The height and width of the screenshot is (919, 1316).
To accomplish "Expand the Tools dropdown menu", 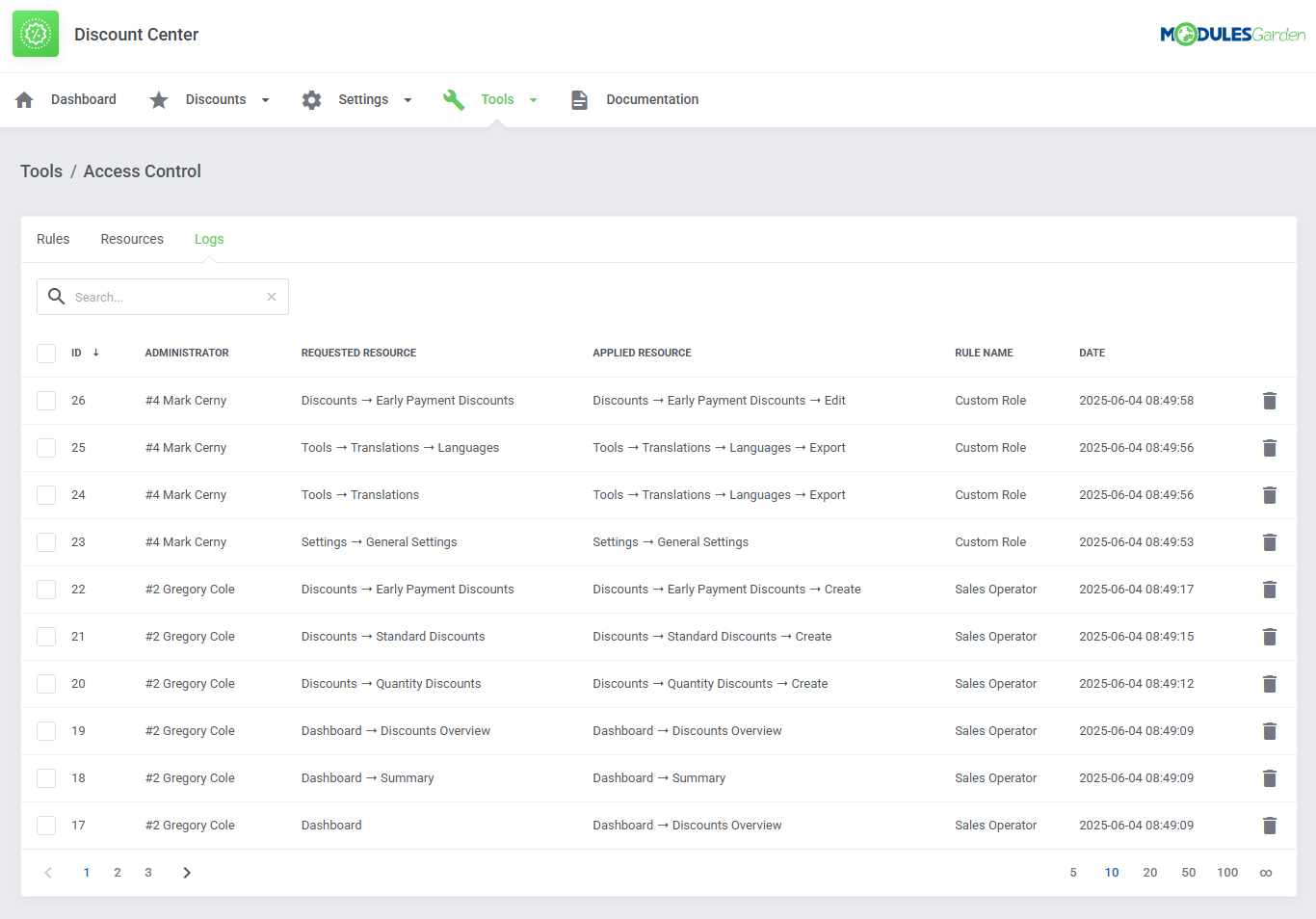I will 534,98.
